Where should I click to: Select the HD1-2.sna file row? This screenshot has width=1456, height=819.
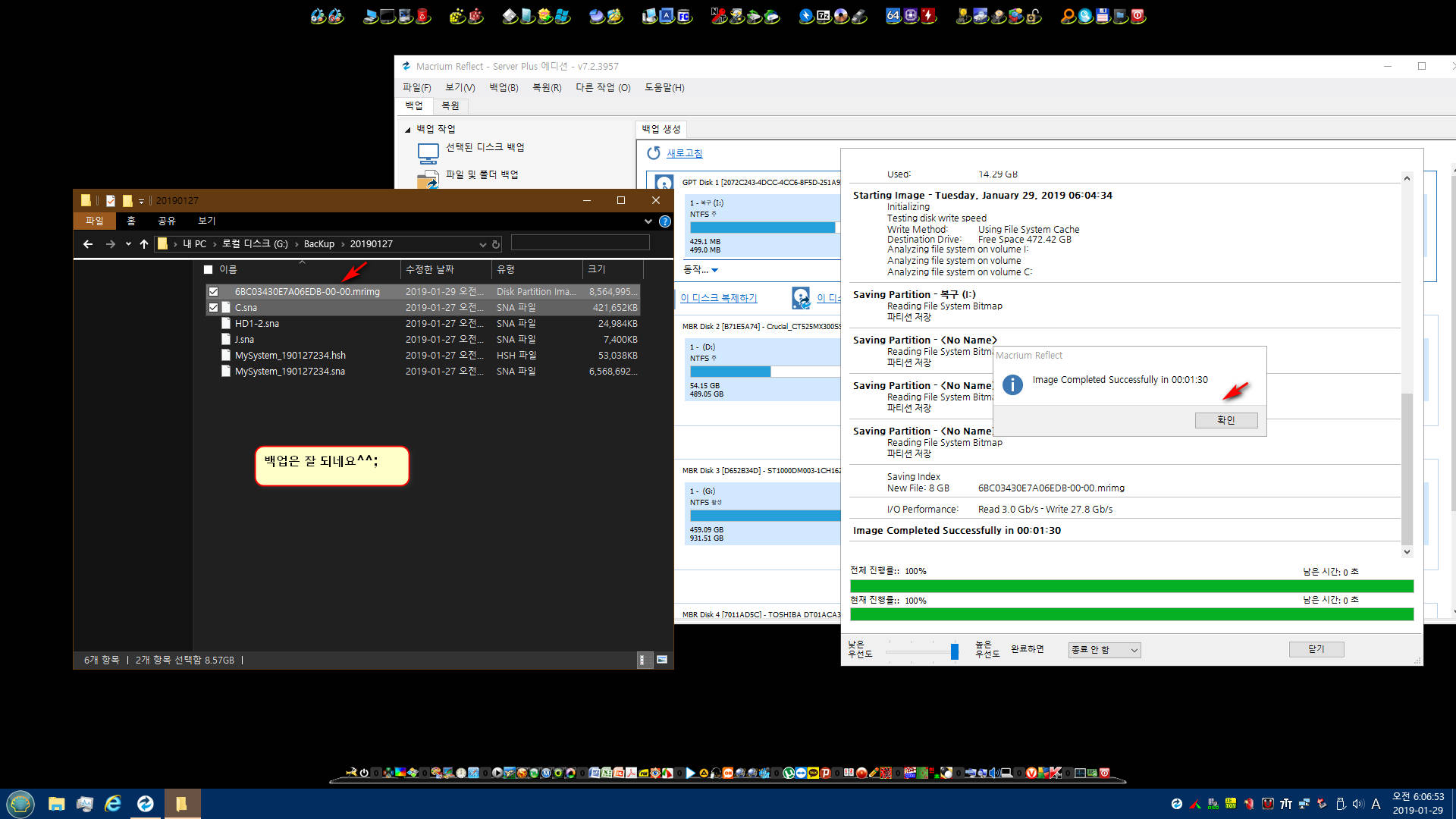point(424,323)
